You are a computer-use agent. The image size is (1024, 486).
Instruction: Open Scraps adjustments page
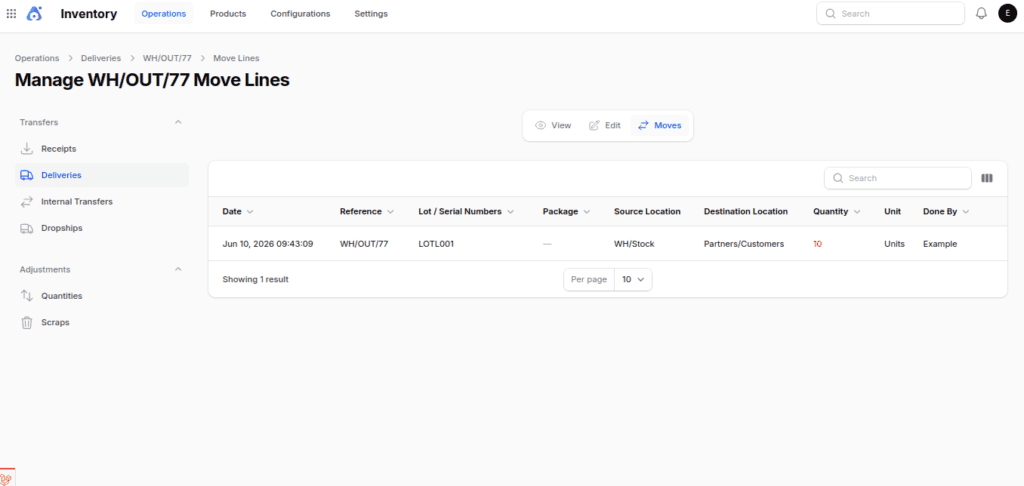coord(101,322)
